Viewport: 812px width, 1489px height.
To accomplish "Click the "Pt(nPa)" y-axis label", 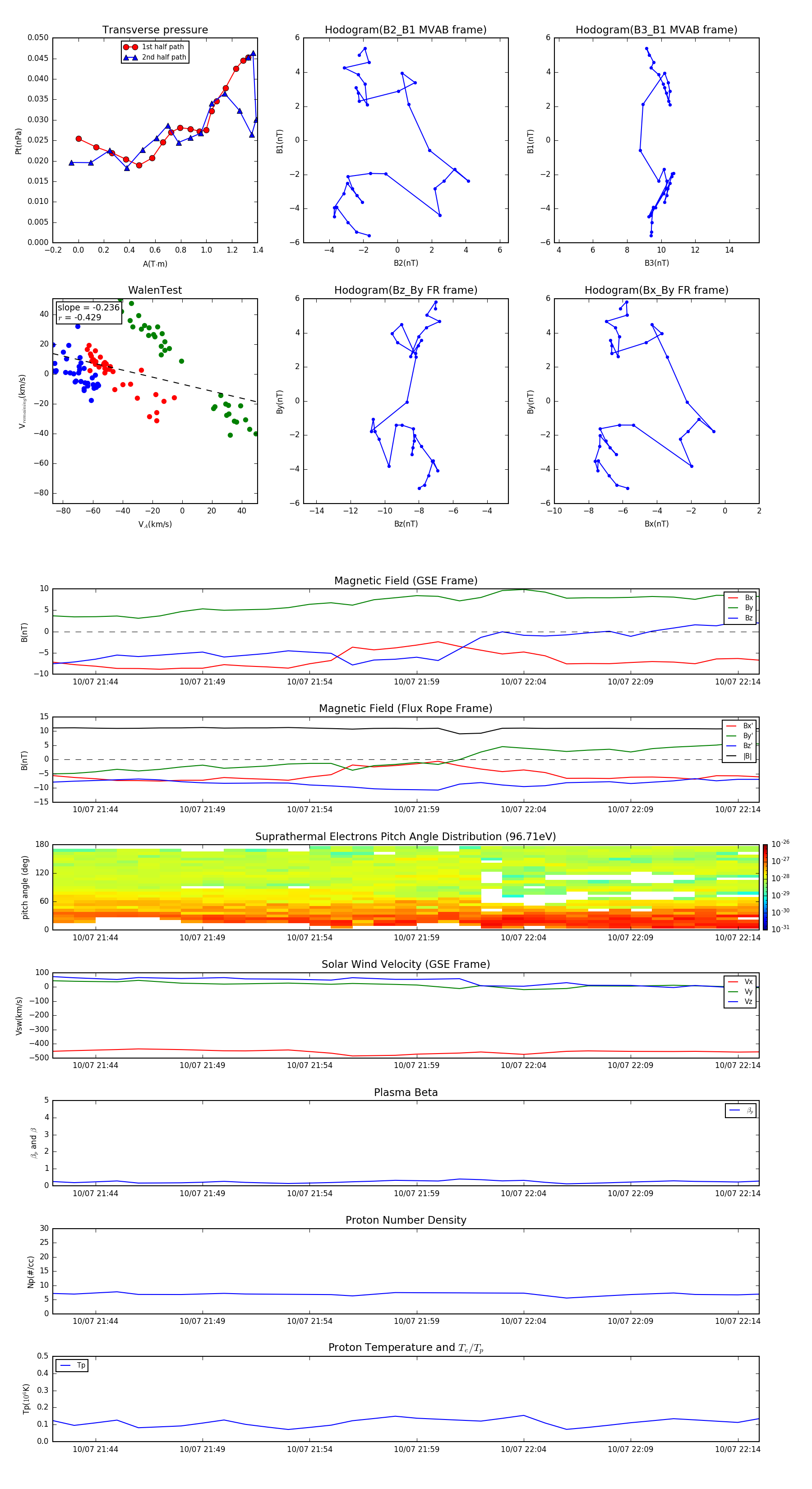I will click(x=18, y=141).
